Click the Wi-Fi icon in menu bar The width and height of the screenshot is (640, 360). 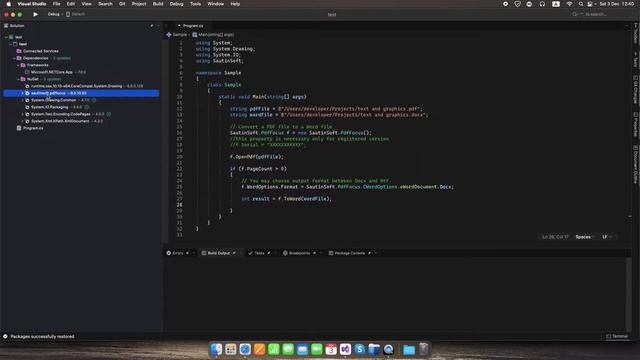[569, 4]
